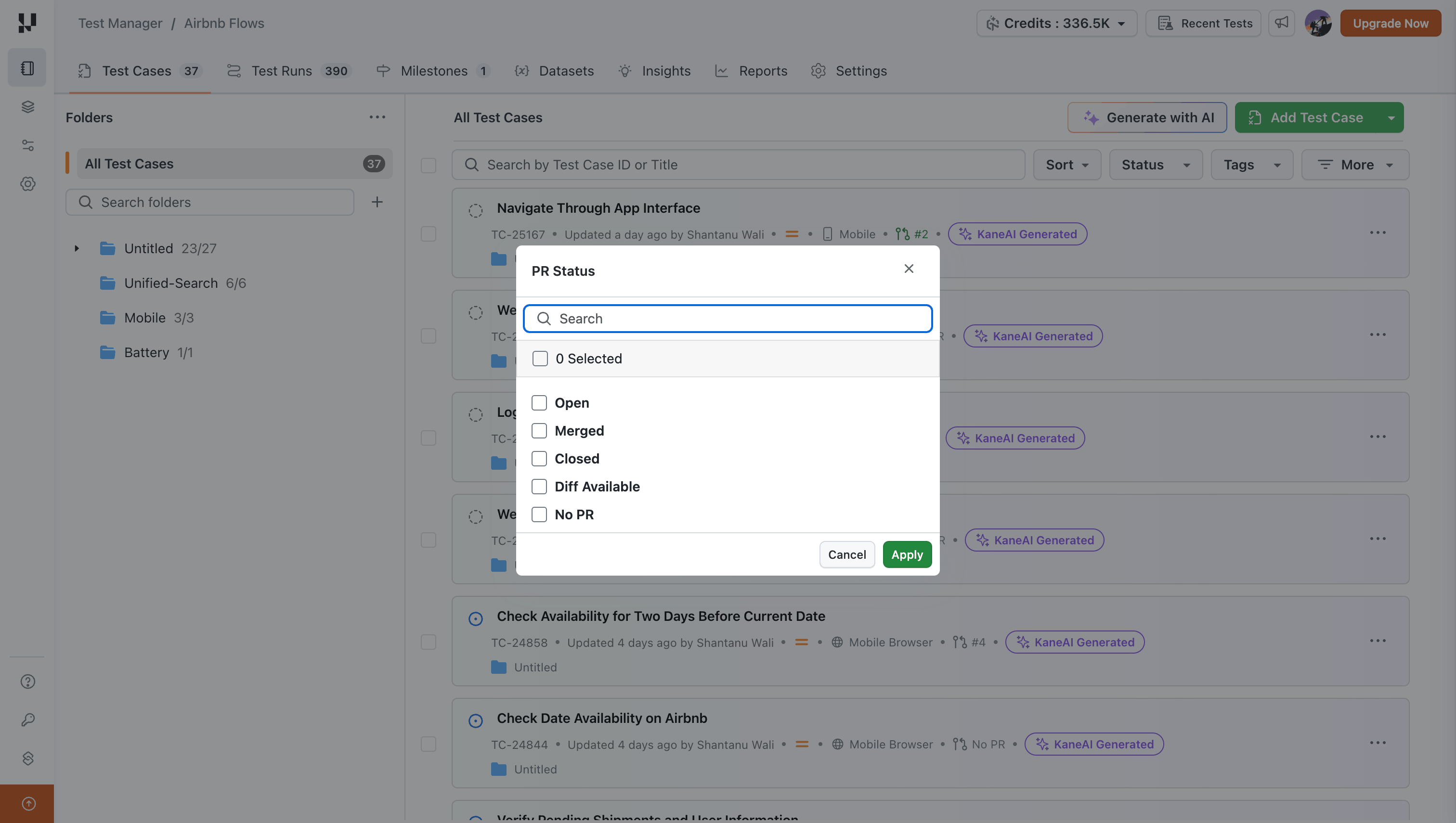1456x823 pixels.
Task: Click the add folder plus icon
Action: [377, 202]
